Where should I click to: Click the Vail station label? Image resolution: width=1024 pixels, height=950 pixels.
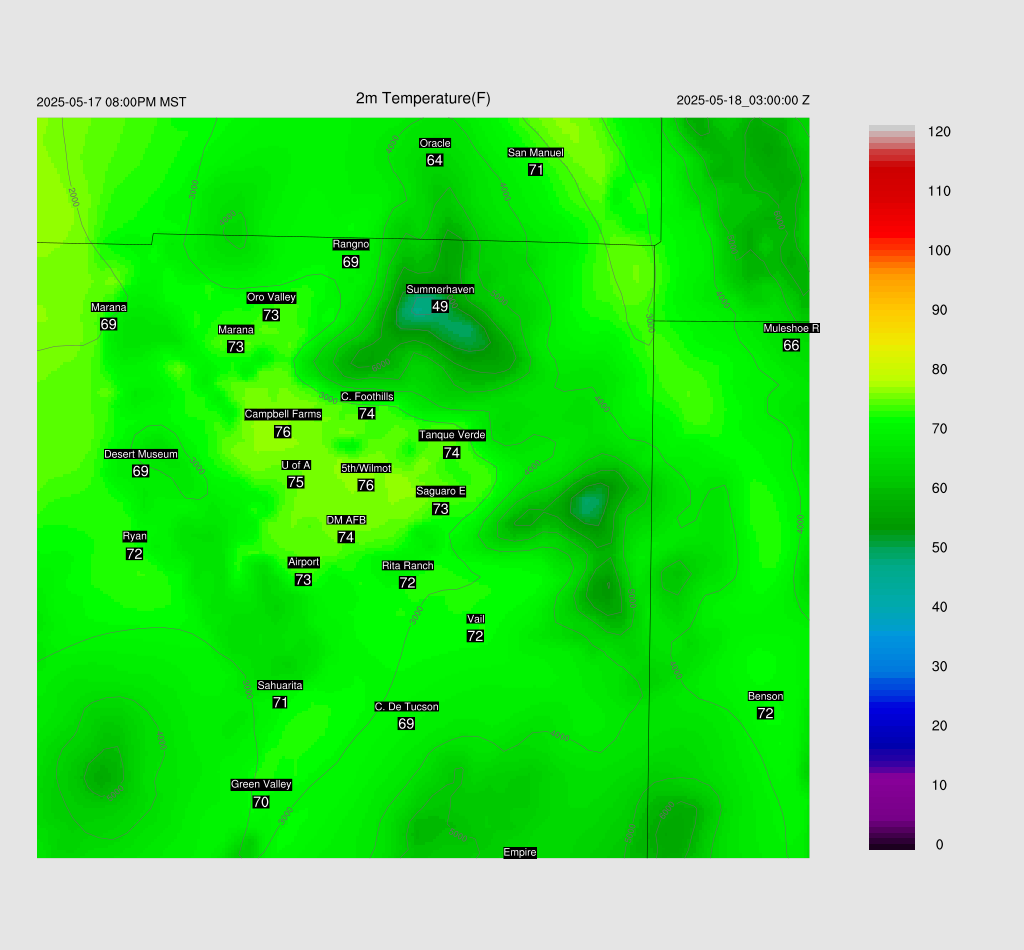pos(476,619)
